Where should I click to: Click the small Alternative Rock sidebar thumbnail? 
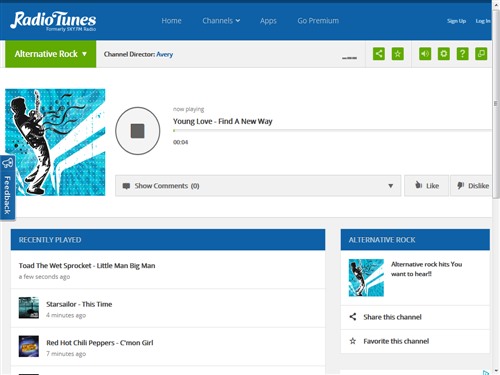pos(366,278)
